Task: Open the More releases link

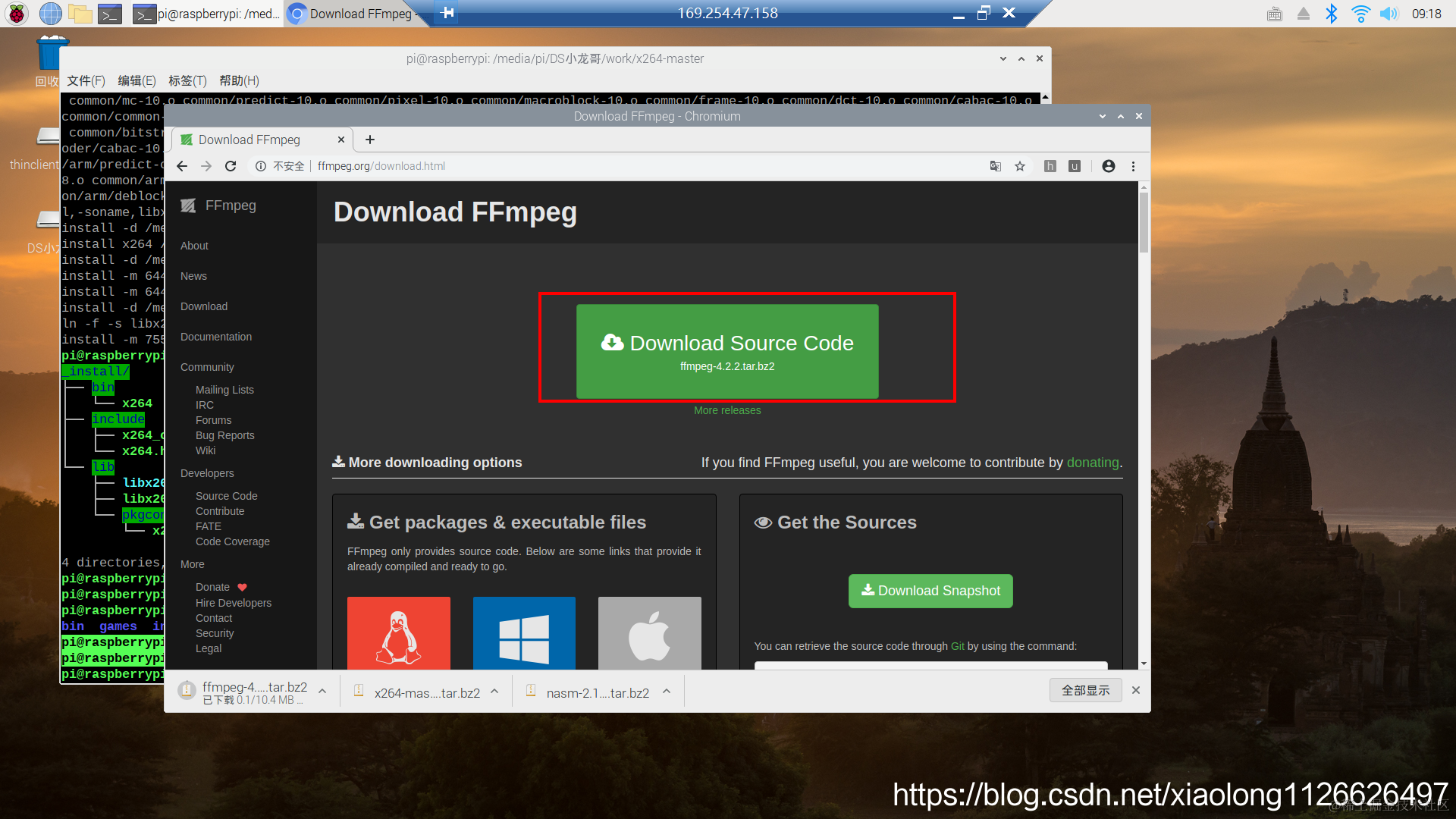Action: tap(727, 410)
